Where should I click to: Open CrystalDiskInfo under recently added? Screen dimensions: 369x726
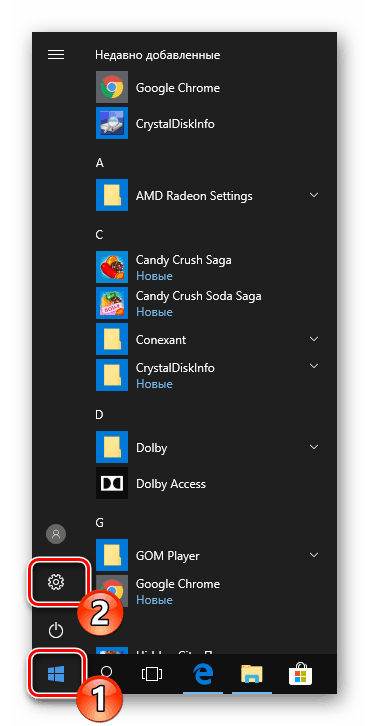pyautogui.click(x=207, y=124)
